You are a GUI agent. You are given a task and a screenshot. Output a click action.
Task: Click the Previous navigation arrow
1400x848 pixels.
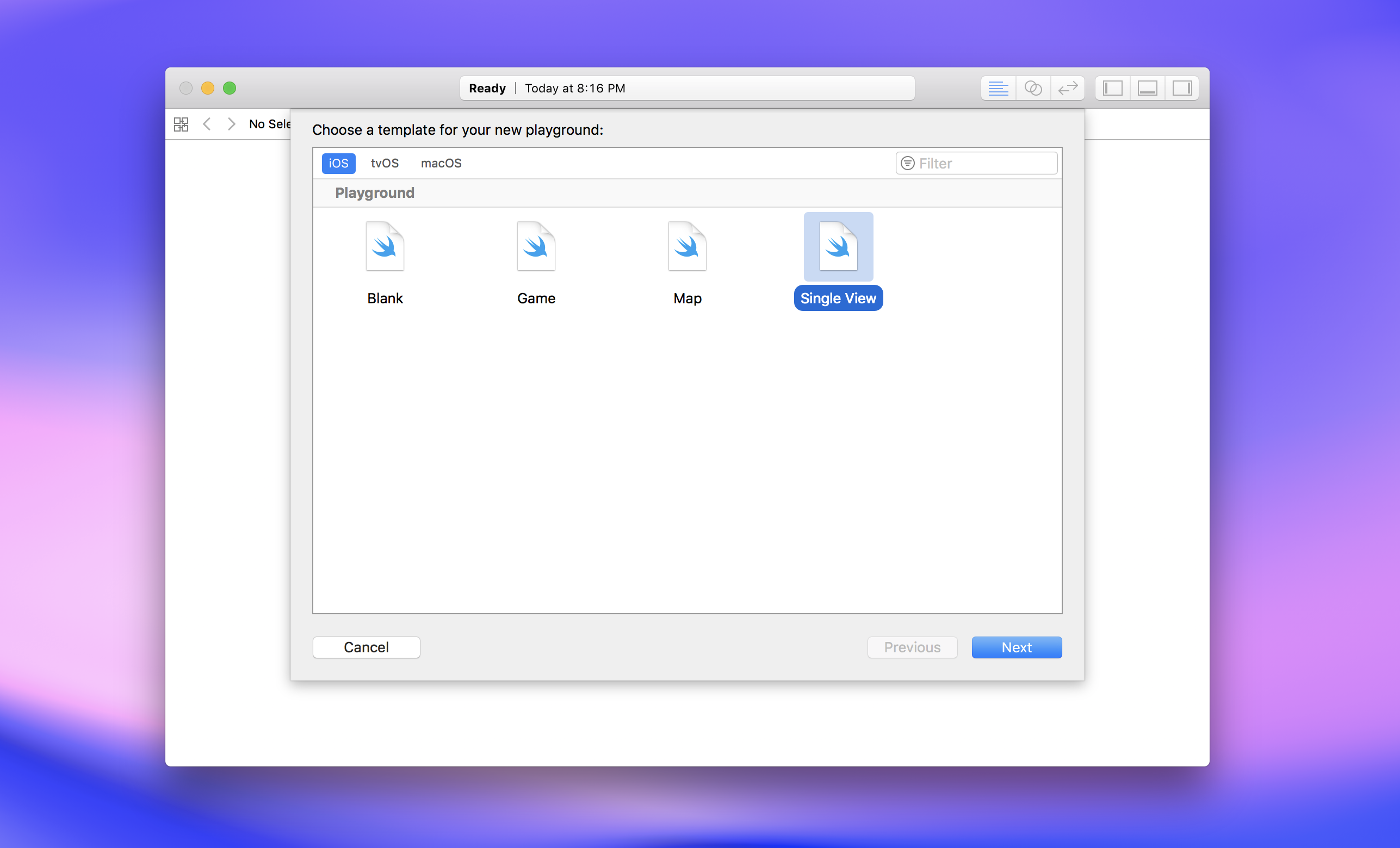click(x=207, y=124)
